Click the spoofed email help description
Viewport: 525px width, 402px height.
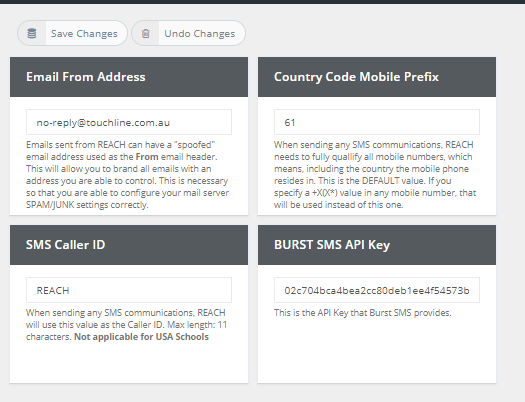(128, 175)
